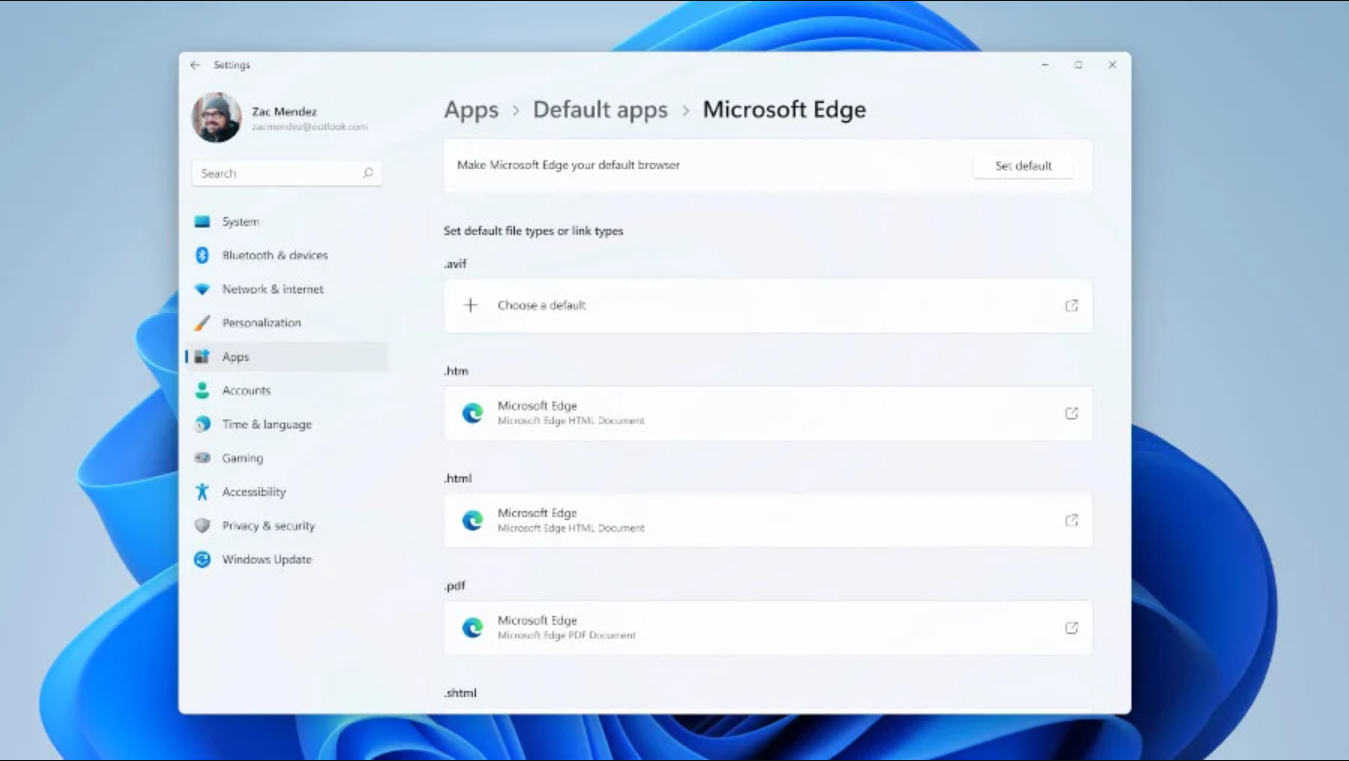The image size is (1349, 761).
Task: Select the Windows Update icon
Action: coord(202,559)
